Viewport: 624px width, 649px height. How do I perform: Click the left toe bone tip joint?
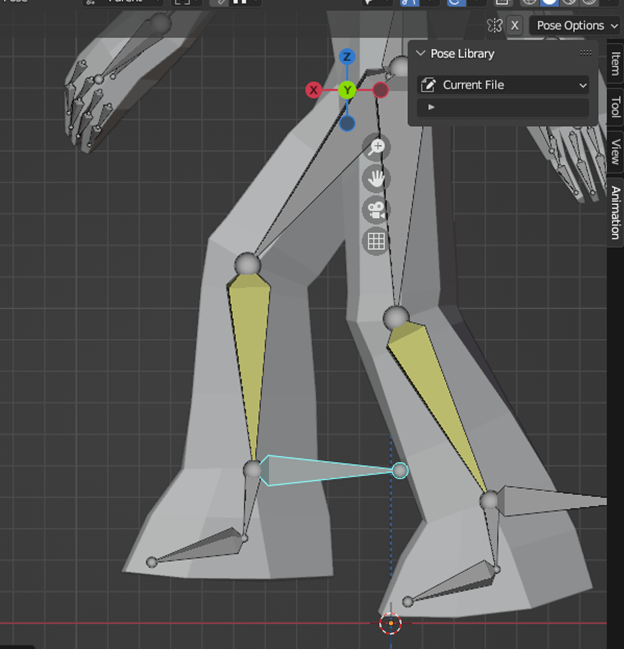[152, 562]
